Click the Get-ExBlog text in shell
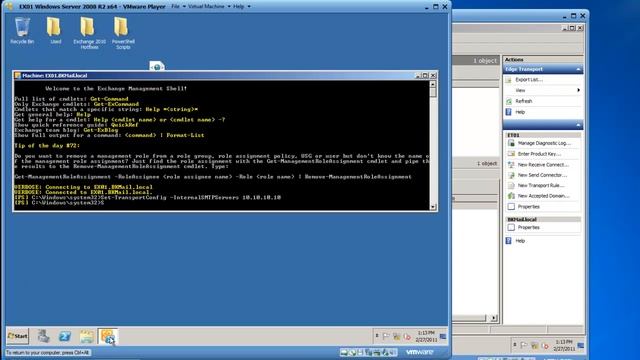Image resolution: width=640 pixels, height=360 pixels. point(100,130)
